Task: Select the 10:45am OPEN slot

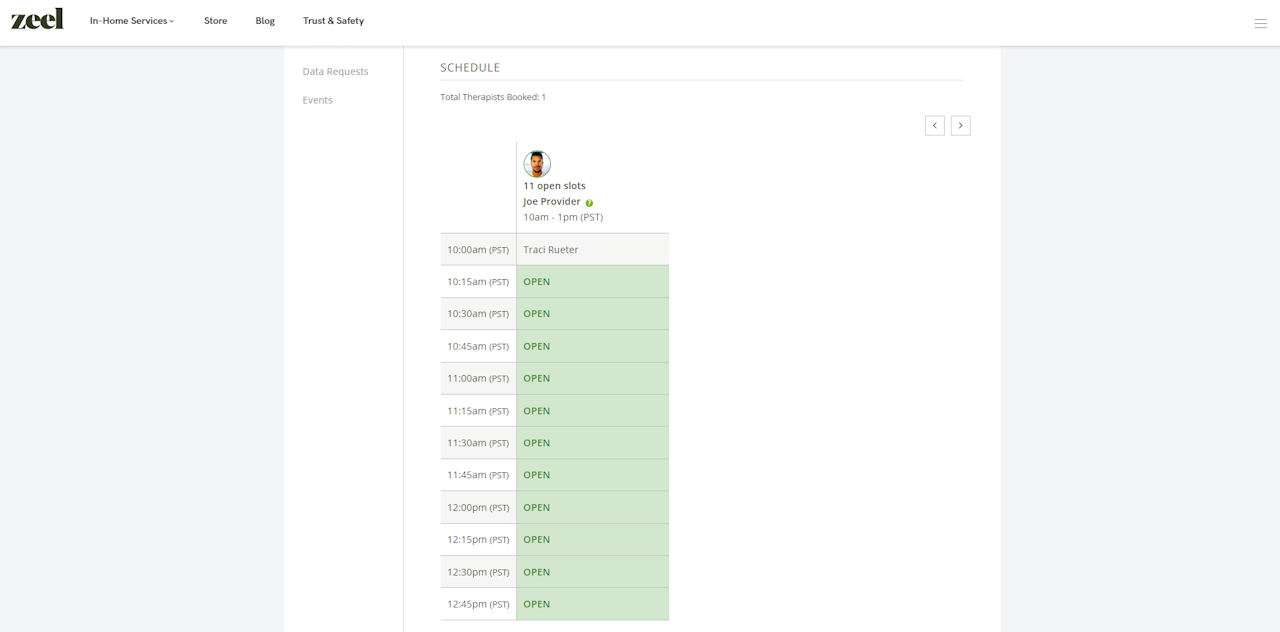Action: [592, 347]
